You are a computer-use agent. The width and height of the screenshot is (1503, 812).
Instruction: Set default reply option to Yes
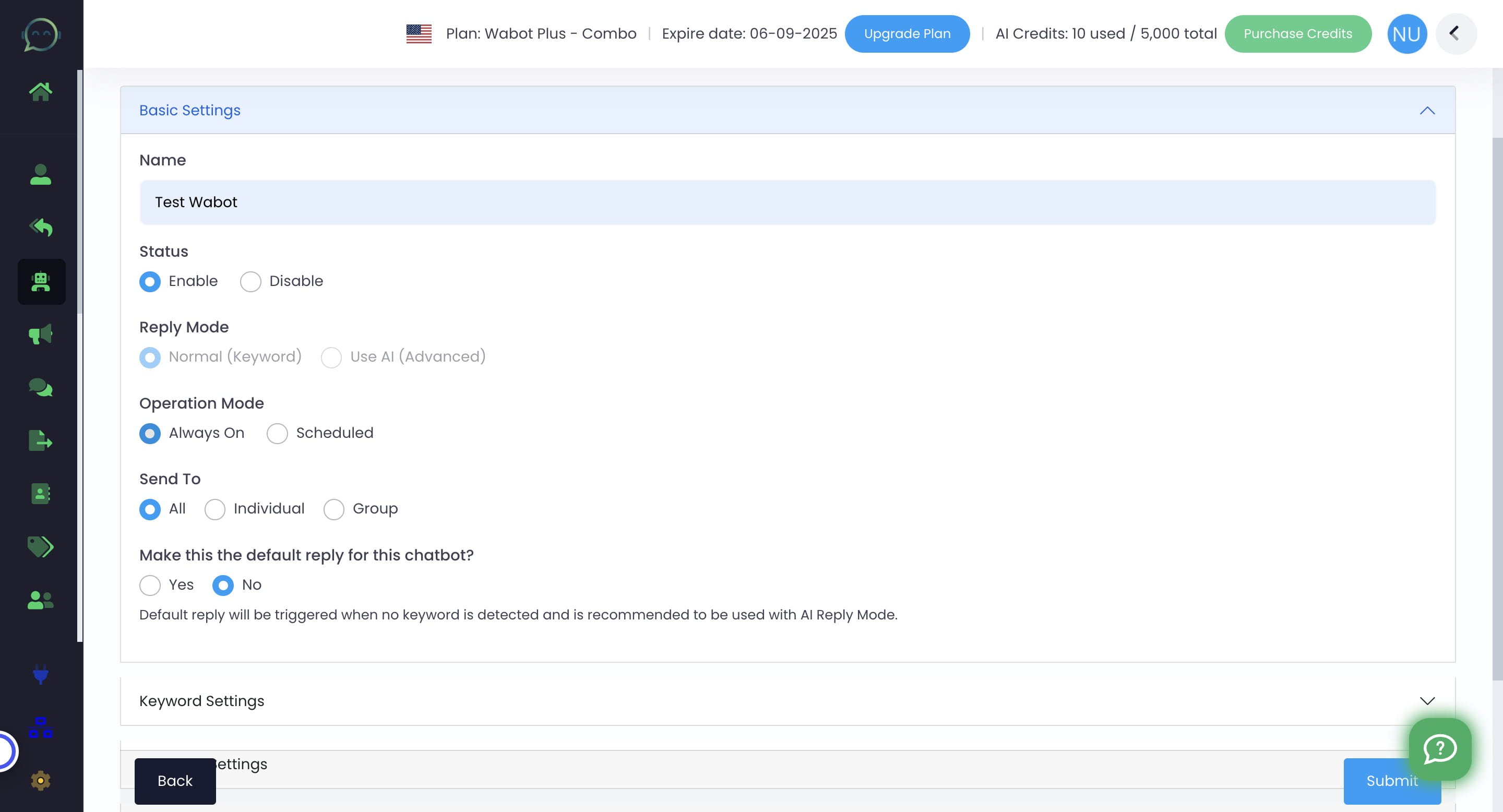coord(150,585)
